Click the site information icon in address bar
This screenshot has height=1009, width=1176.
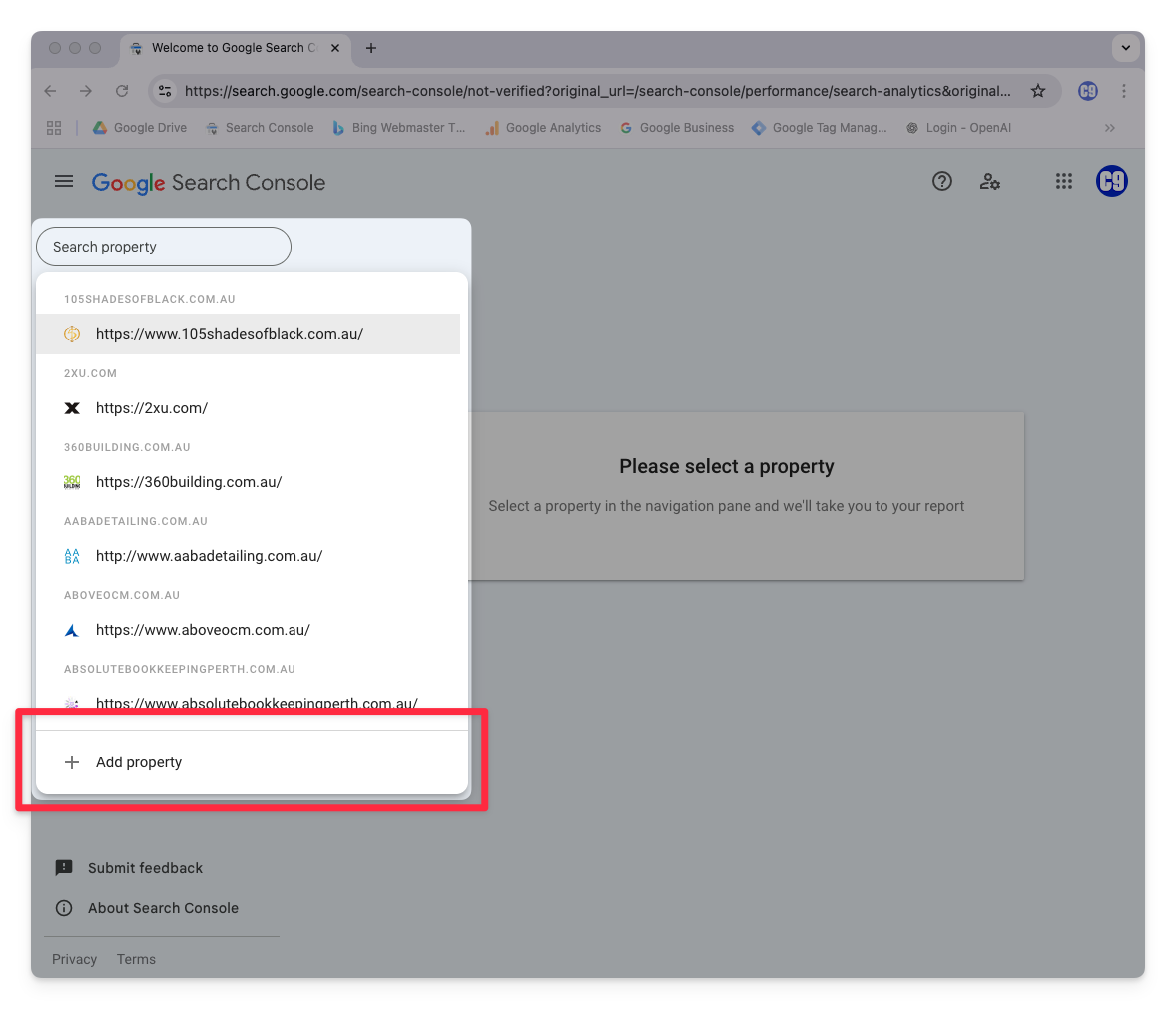click(x=166, y=91)
